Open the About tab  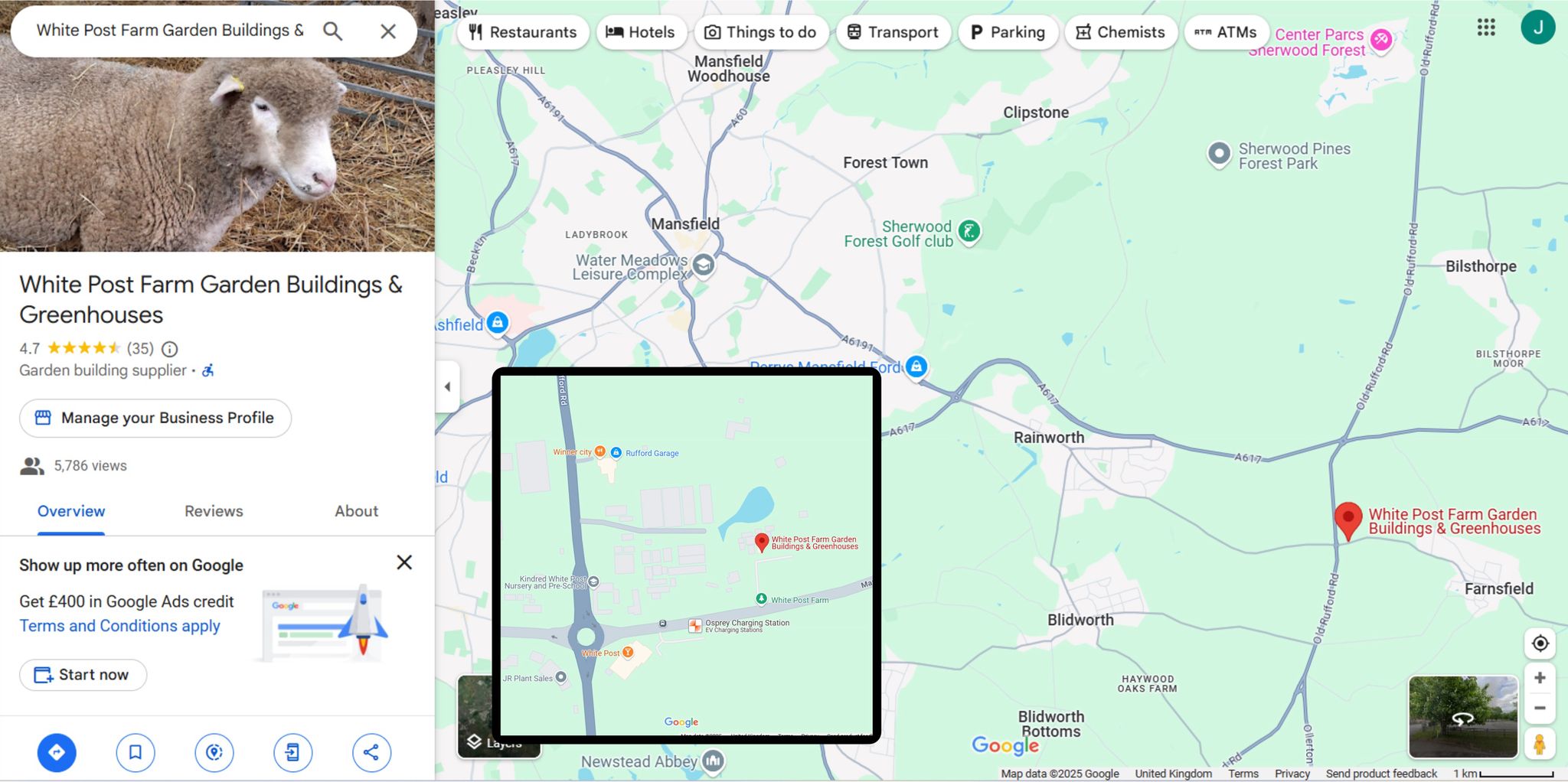[356, 511]
